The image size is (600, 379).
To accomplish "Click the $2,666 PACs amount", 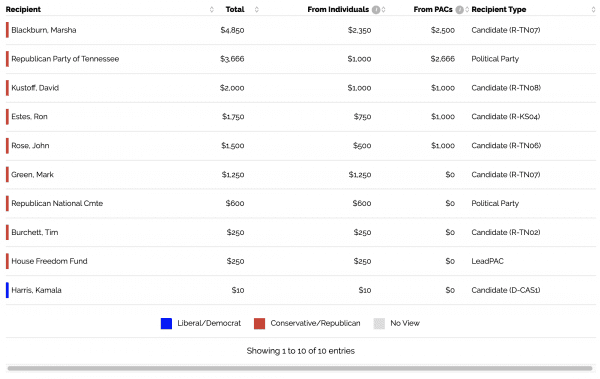I will [x=443, y=59].
